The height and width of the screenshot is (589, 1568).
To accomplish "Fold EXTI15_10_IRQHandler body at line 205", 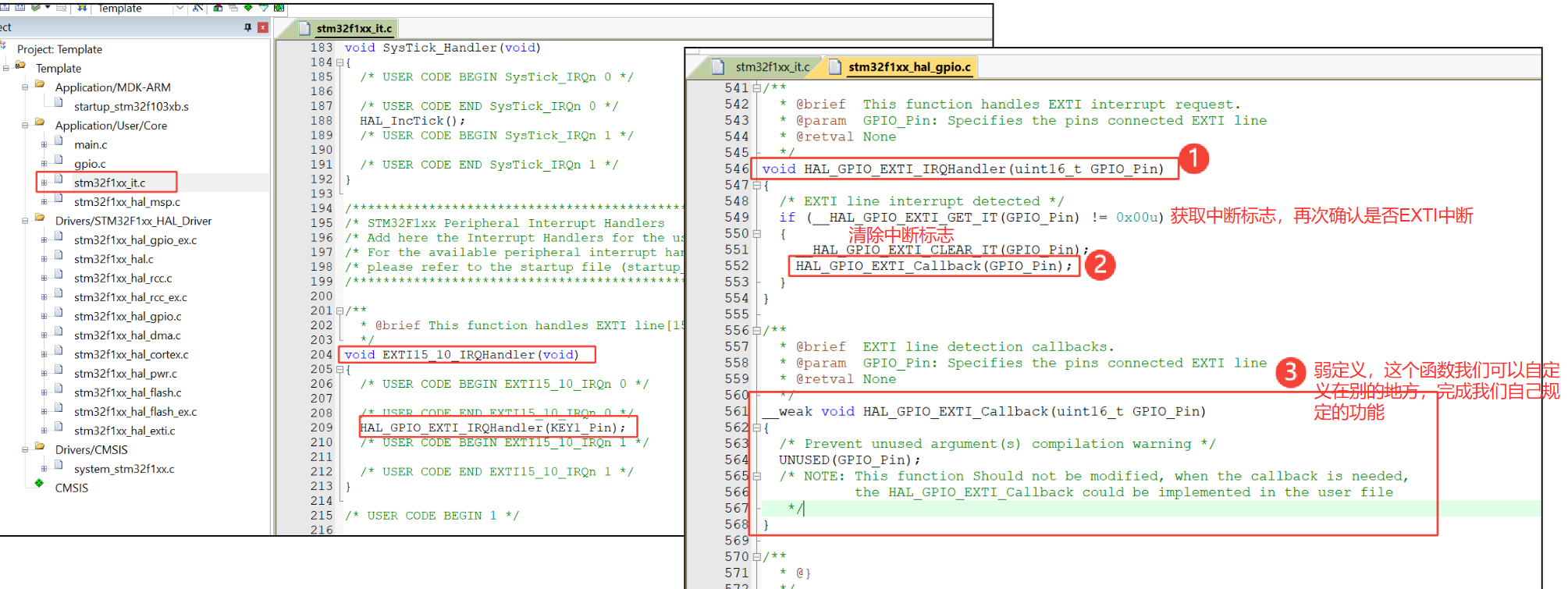I will click(340, 370).
